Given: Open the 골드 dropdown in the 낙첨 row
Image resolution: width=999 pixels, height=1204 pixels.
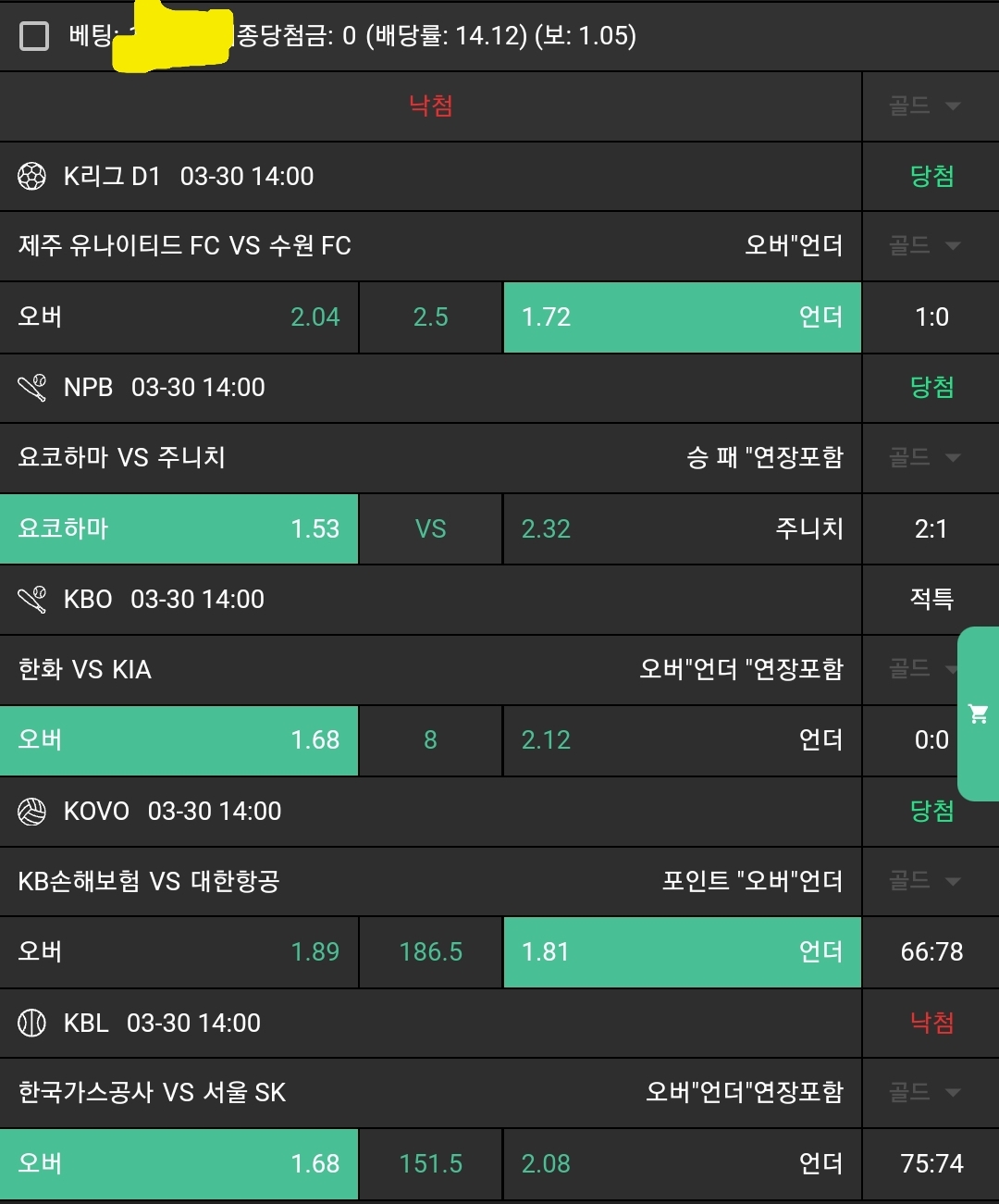Looking at the screenshot, I should (926, 106).
